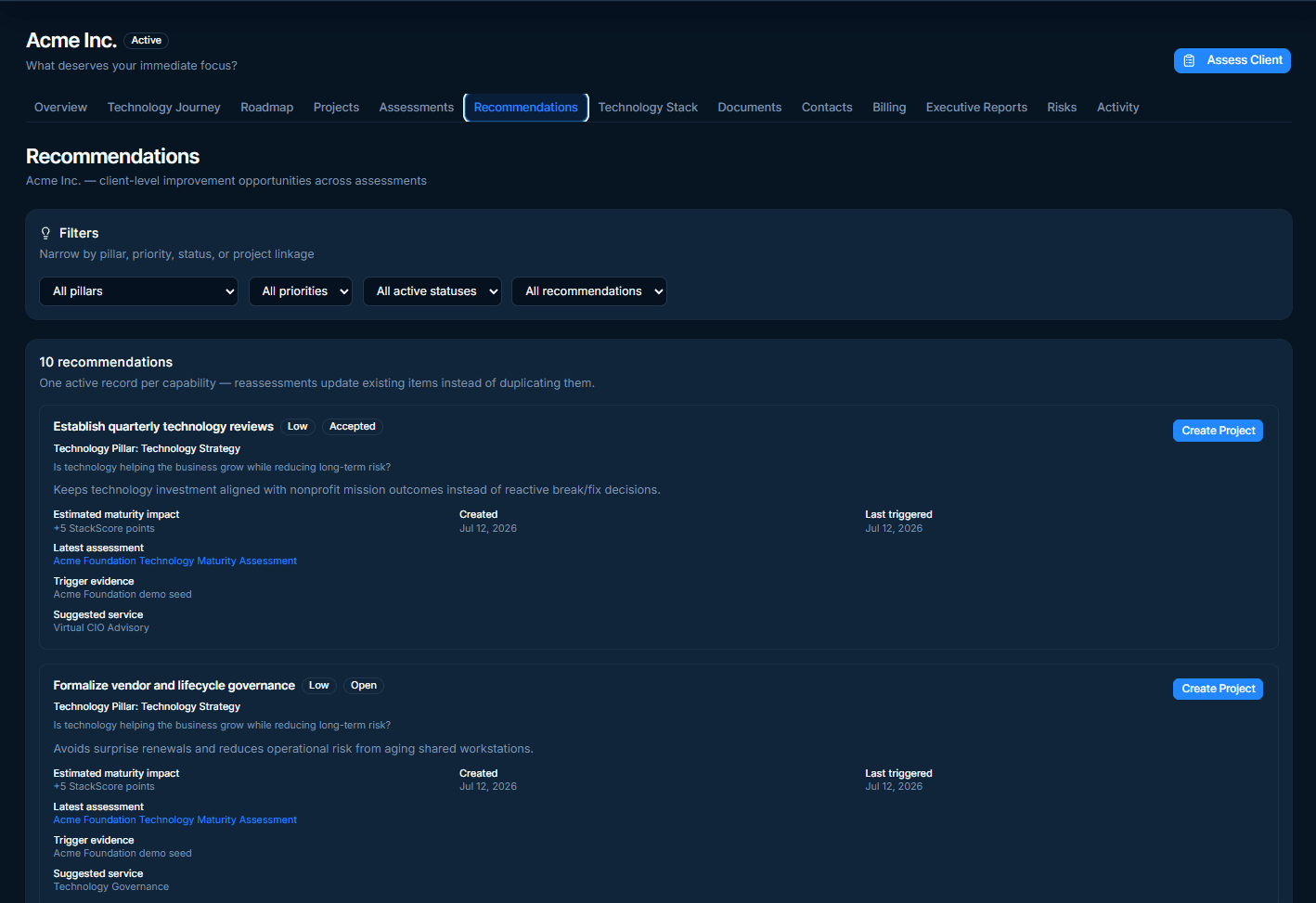Image resolution: width=1316 pixels, height=903 pixels.
Task: Click the clipboard icon in Assess Client
Action: pos(1189,60)
